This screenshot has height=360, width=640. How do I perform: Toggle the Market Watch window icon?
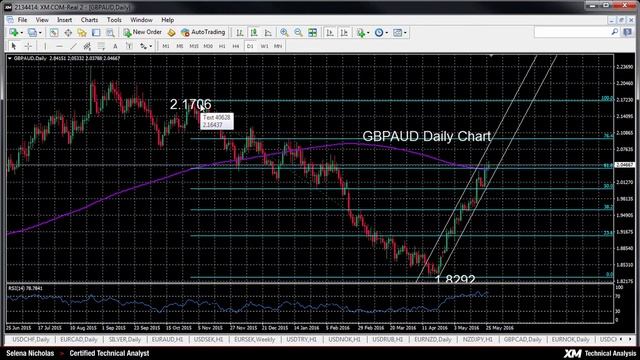54,32
